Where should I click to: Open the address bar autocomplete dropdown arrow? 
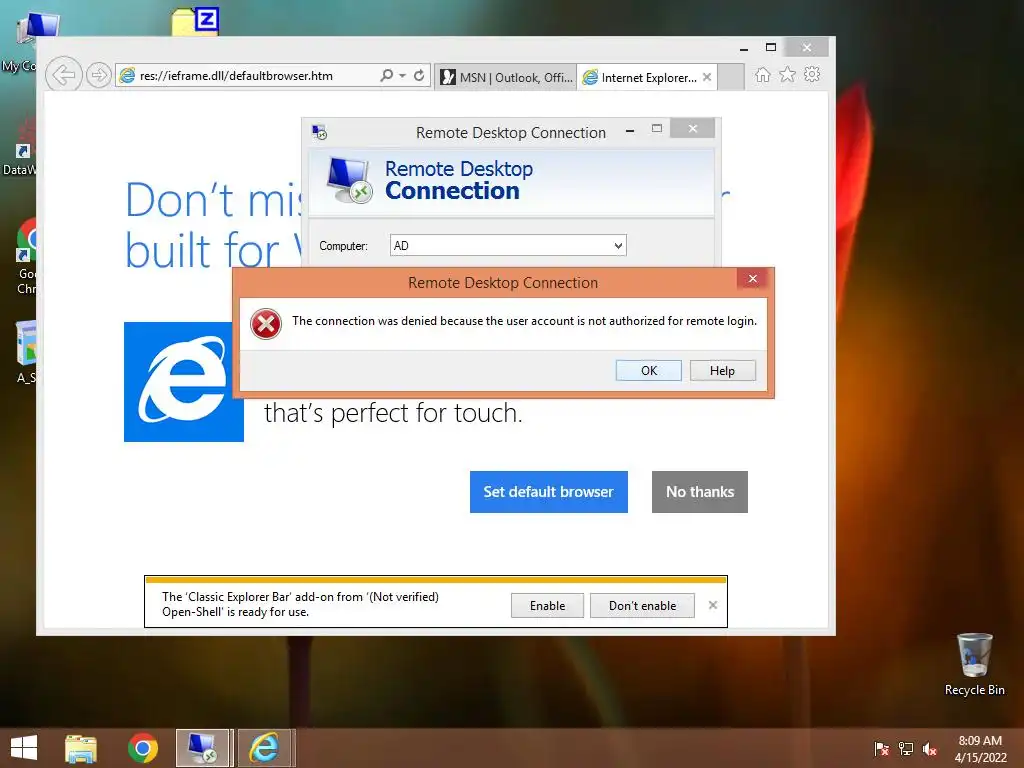tap(402, 76)
